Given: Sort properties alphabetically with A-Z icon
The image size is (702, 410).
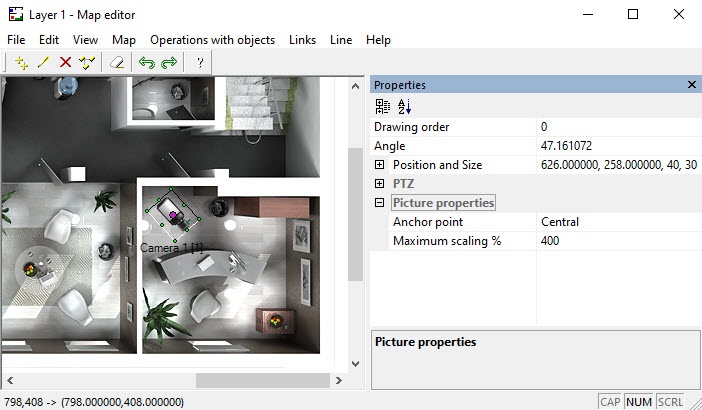Looking at the screenshot, I should pos(404,107).
